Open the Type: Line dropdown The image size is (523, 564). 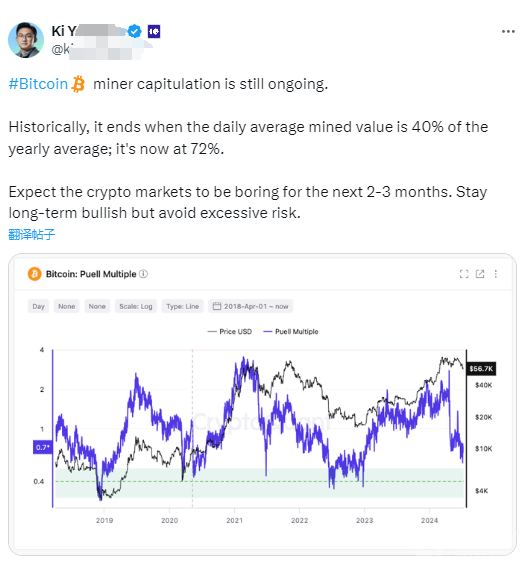(182, 306)
